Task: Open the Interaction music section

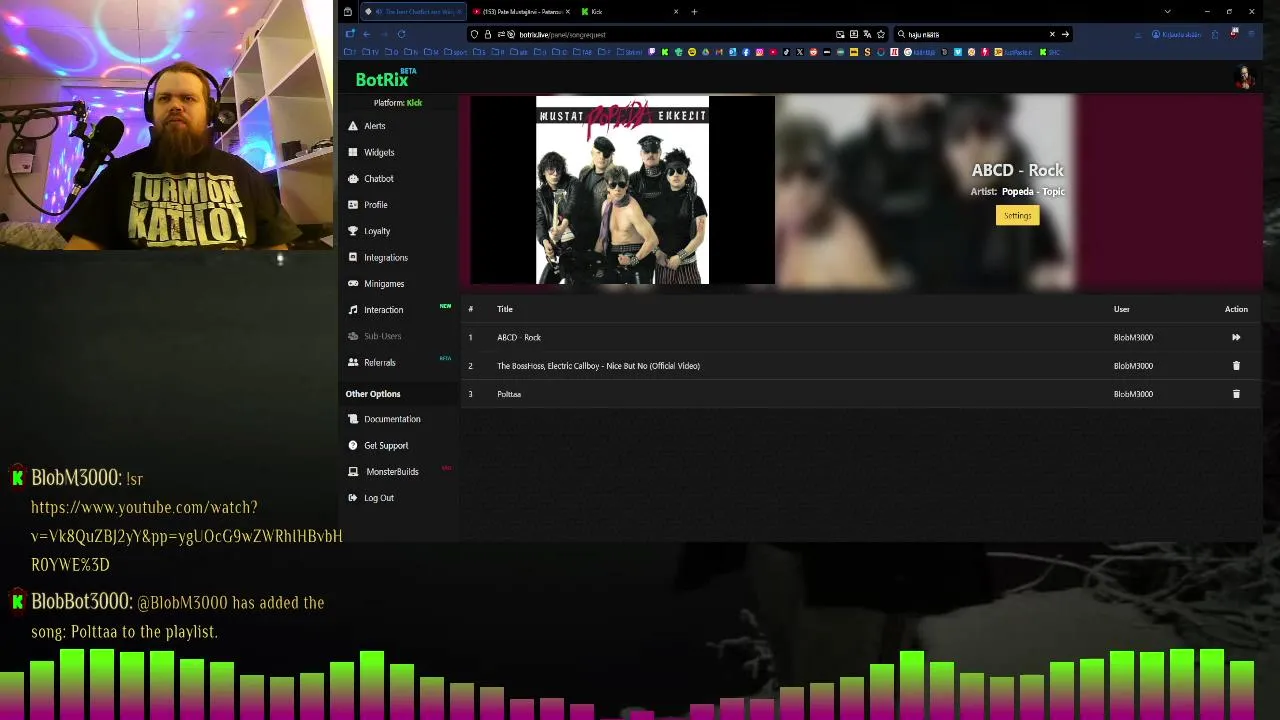Action: pos(375,310)
